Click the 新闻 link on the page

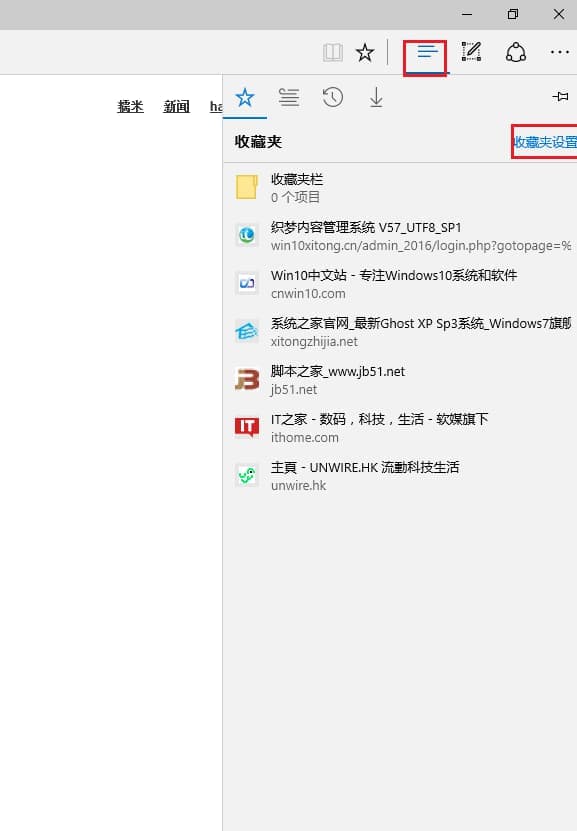176,107
